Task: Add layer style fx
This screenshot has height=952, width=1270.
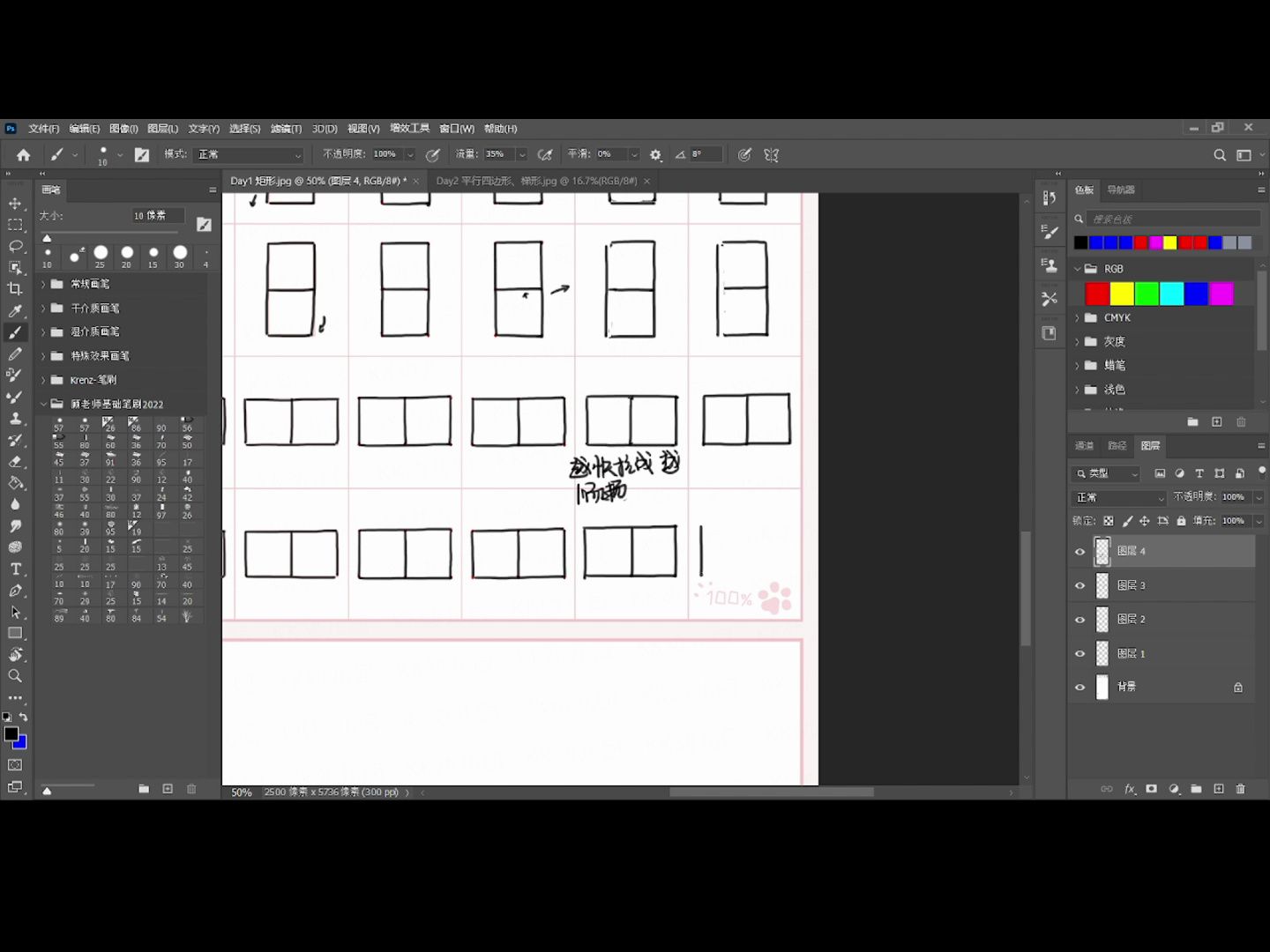Action: point(1130,789)
